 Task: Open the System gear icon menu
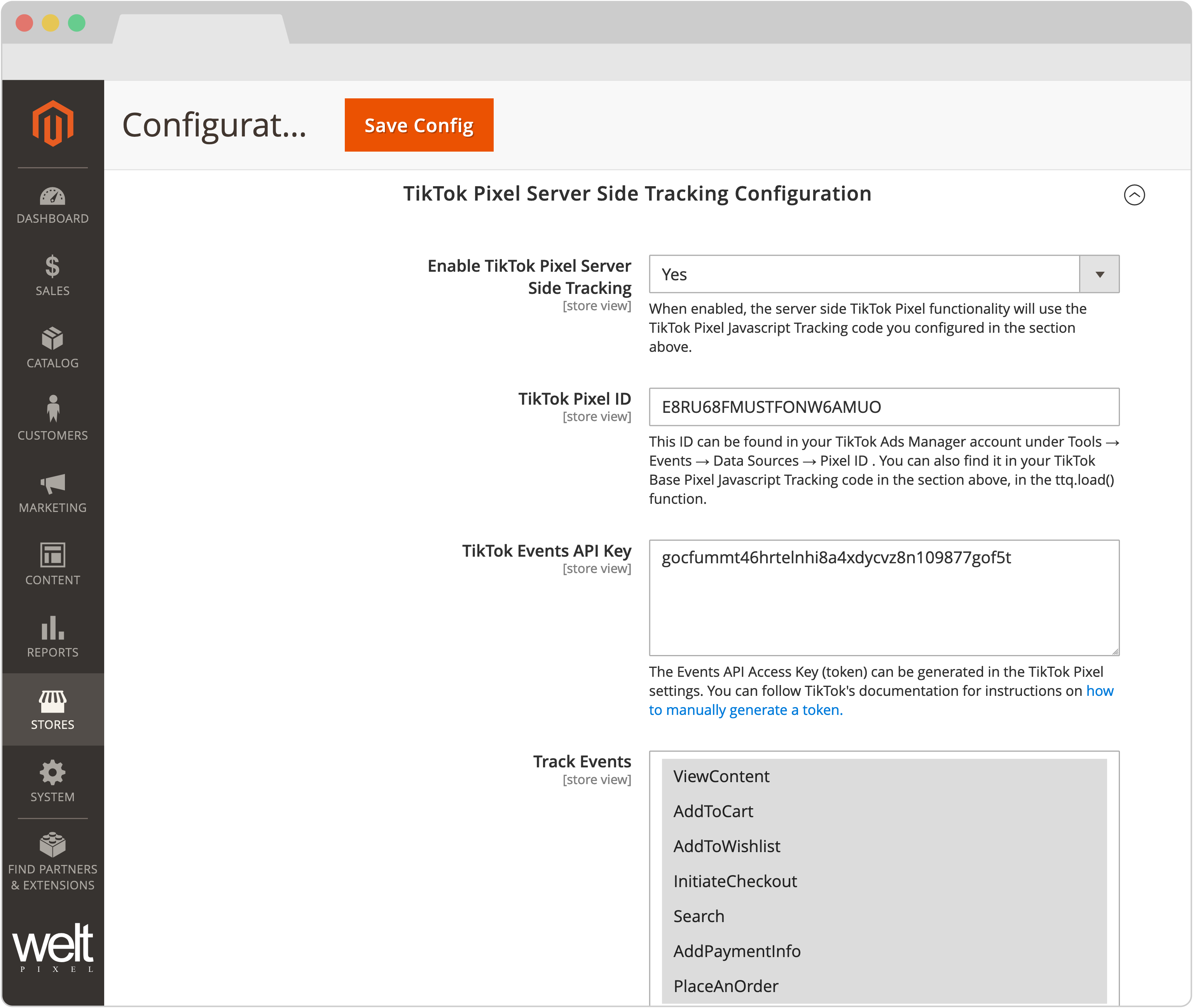[x=52, y=781]
